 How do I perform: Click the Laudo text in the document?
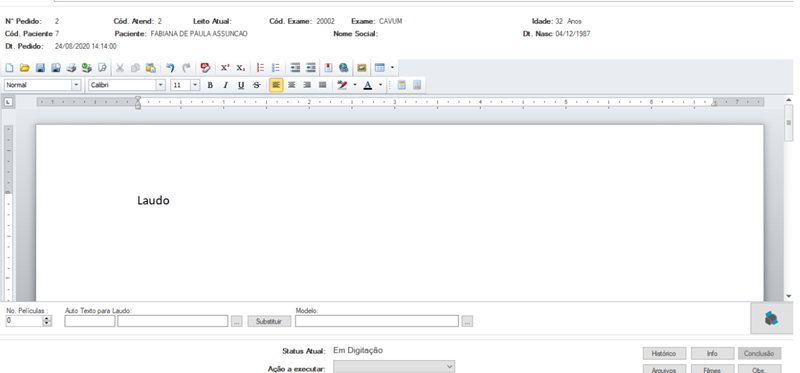(x=153, y=201)
